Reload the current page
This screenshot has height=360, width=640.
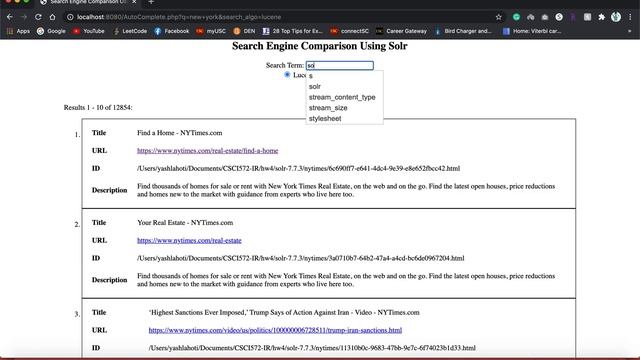38,17
